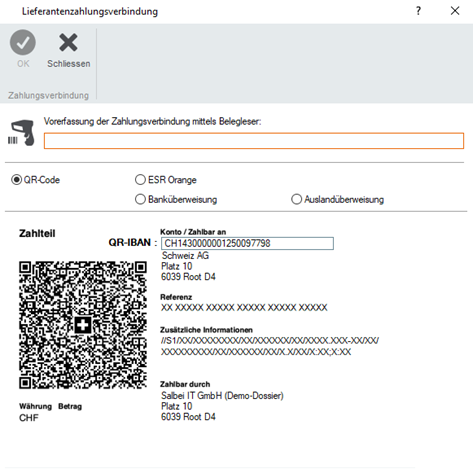Click the Referenz label
This screenshot has height=469, width=473.
pos(176,297)
